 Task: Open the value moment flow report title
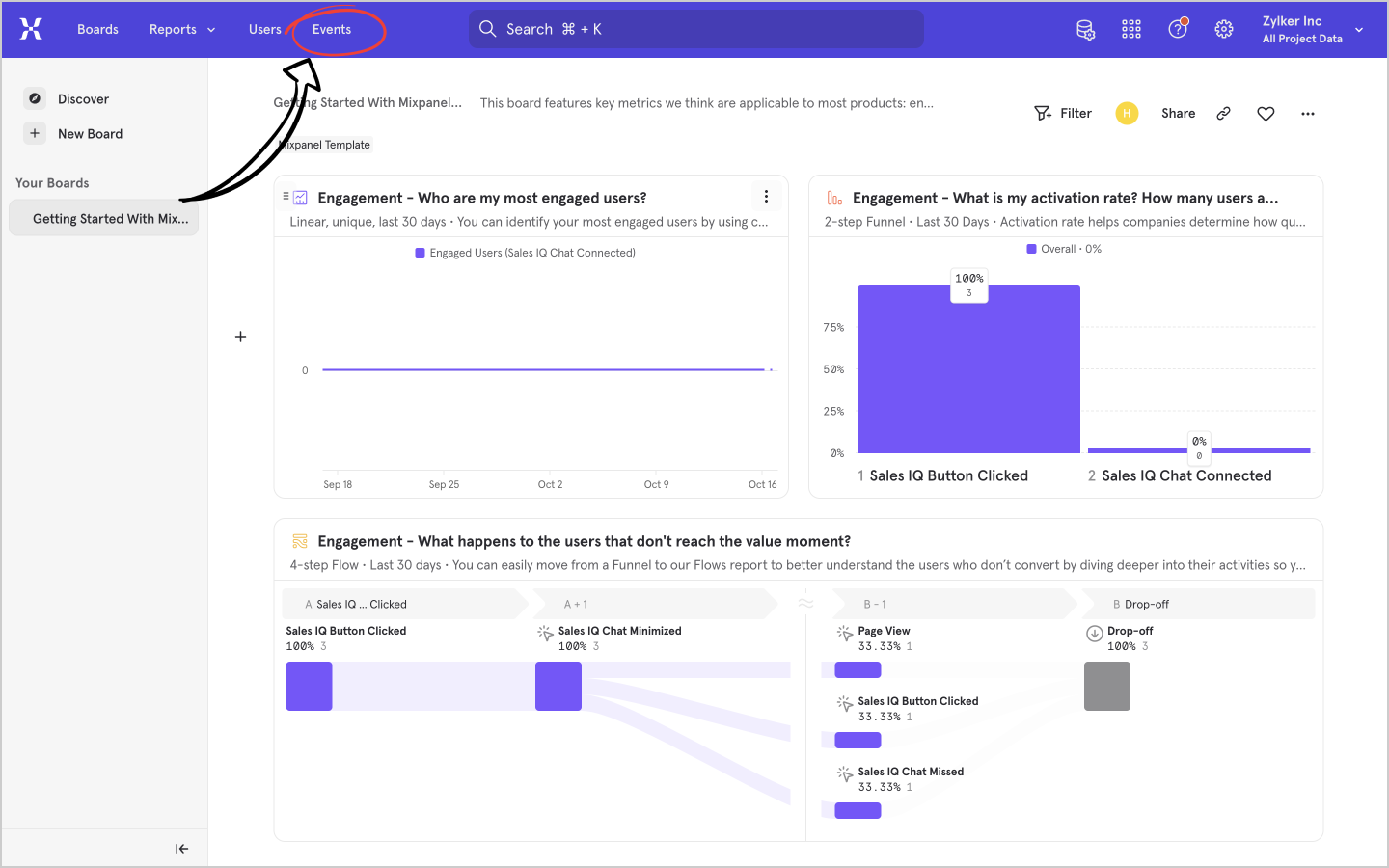(x=585, y=541)
